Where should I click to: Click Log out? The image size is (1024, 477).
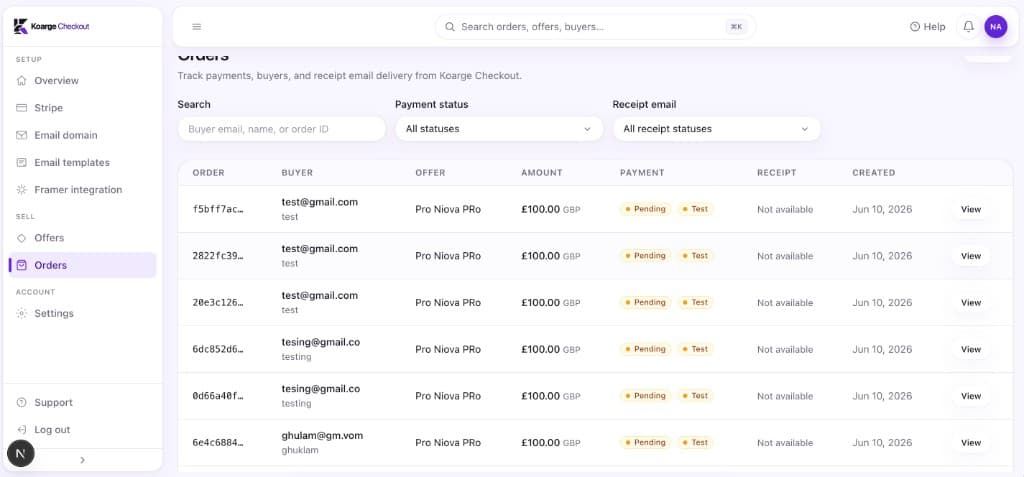(82, 430)
